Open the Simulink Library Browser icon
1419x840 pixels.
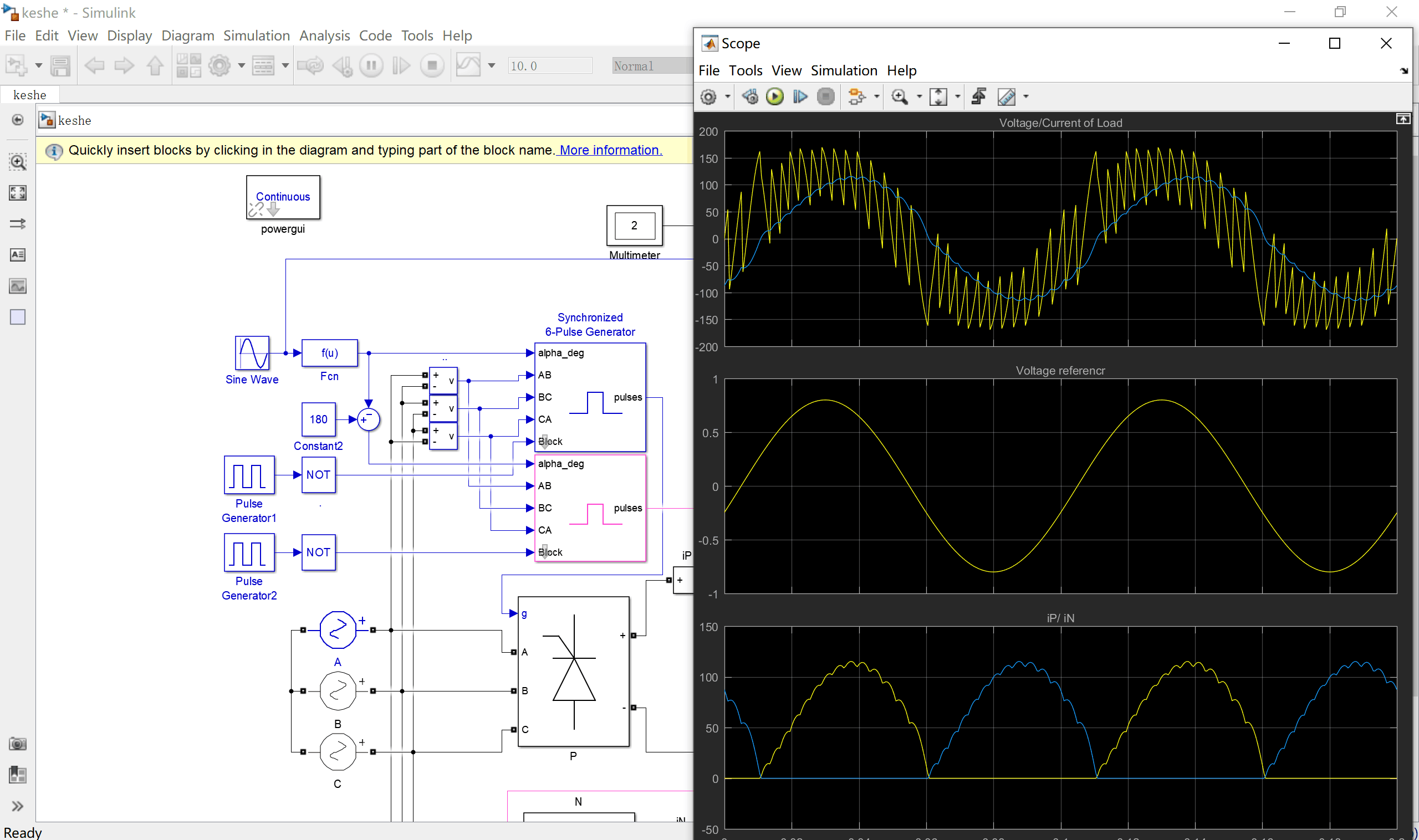[188, 66]
